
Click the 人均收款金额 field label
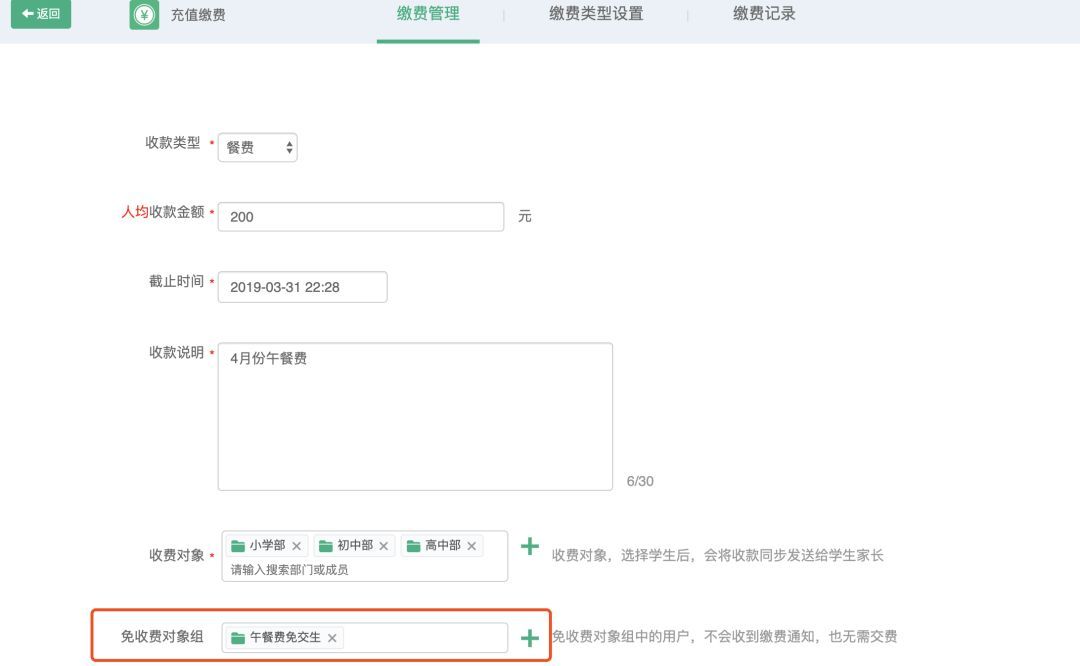pos(163,212)
